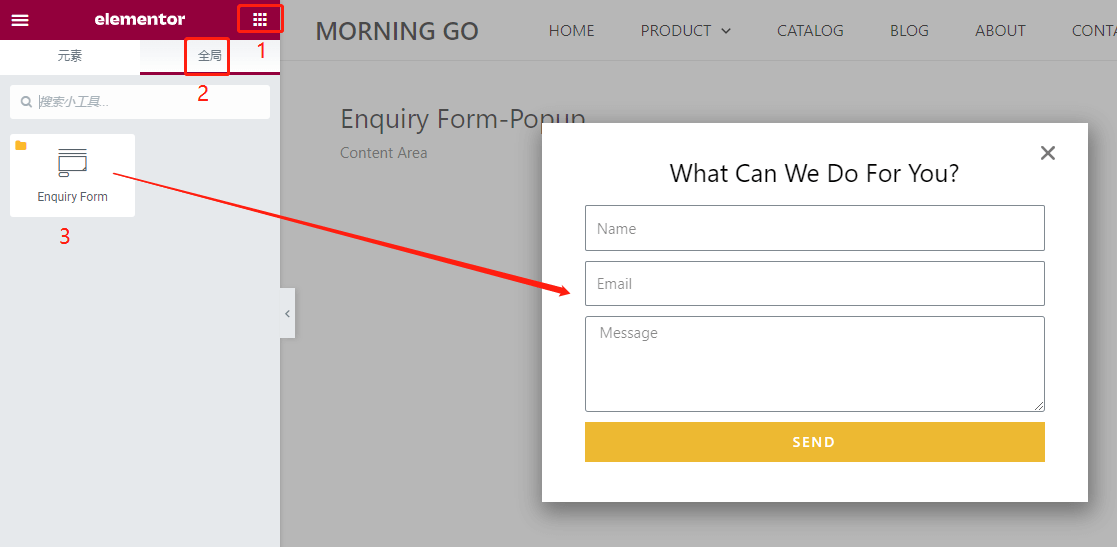Focus the Name input field
Viewport: 1117px width, 547px height.
coord(814,228)
